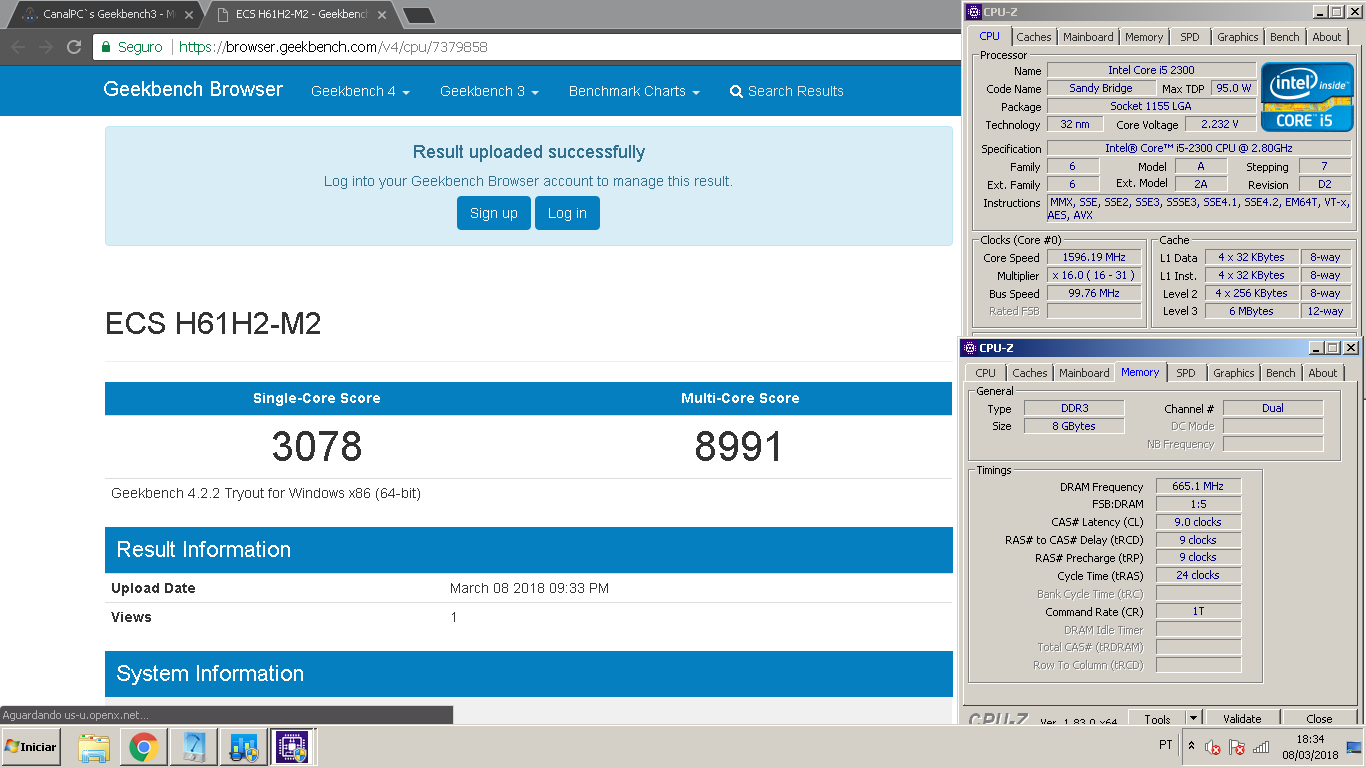
Task: Open the Tools dropdown arrow in CPU-Z
Action: [x=1193, y=718]
